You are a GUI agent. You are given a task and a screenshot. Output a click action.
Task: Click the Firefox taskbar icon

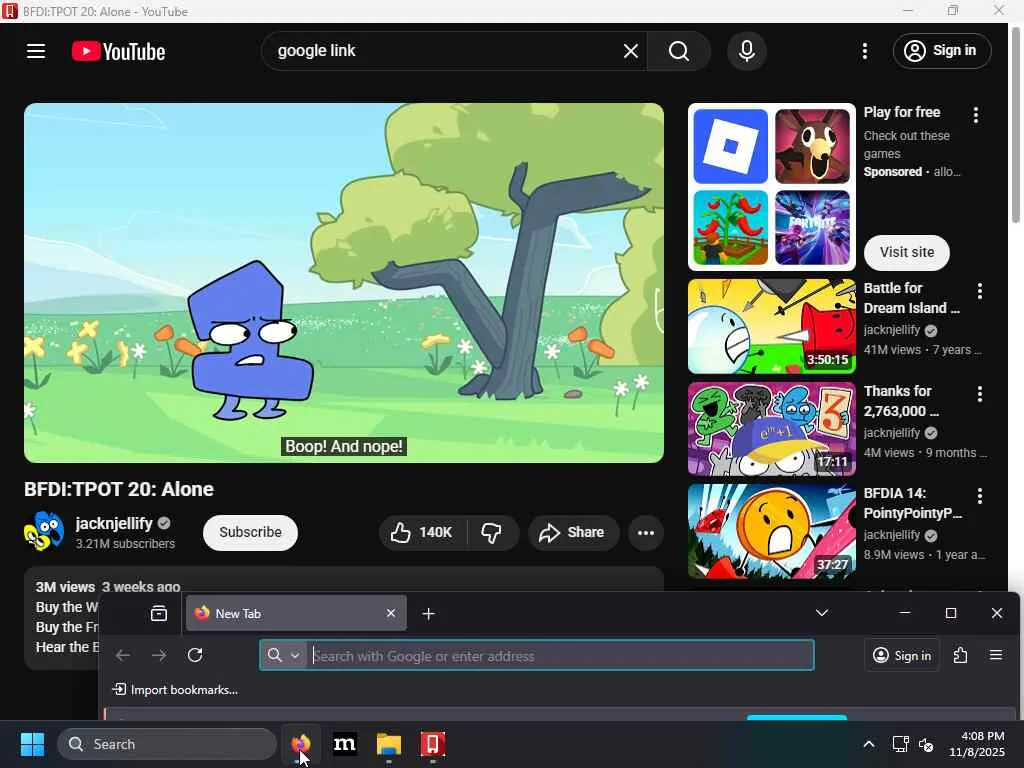pos(301,744)
